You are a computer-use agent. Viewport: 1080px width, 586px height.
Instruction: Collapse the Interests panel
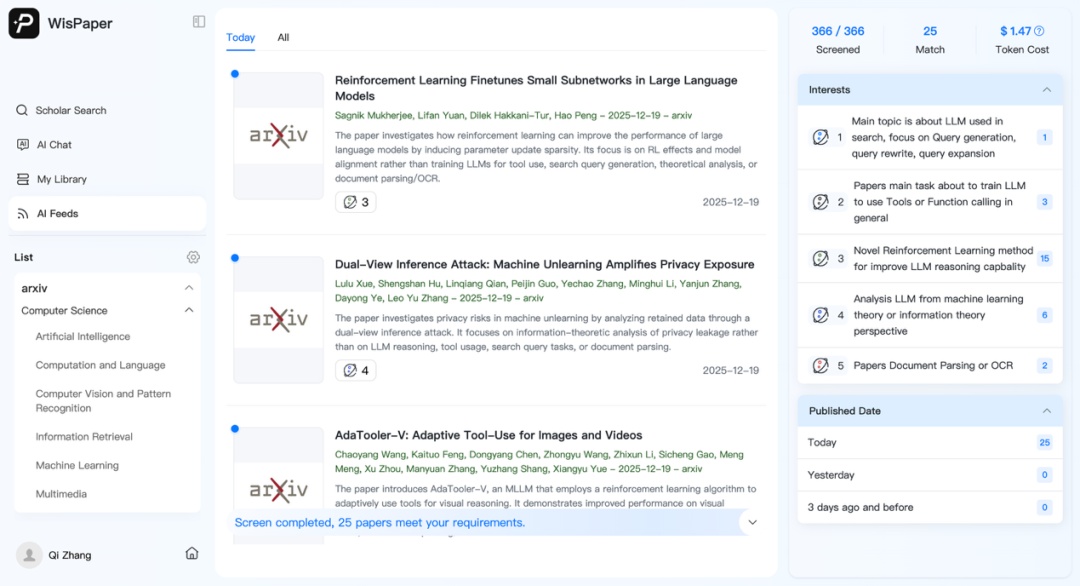point(1047,90)
